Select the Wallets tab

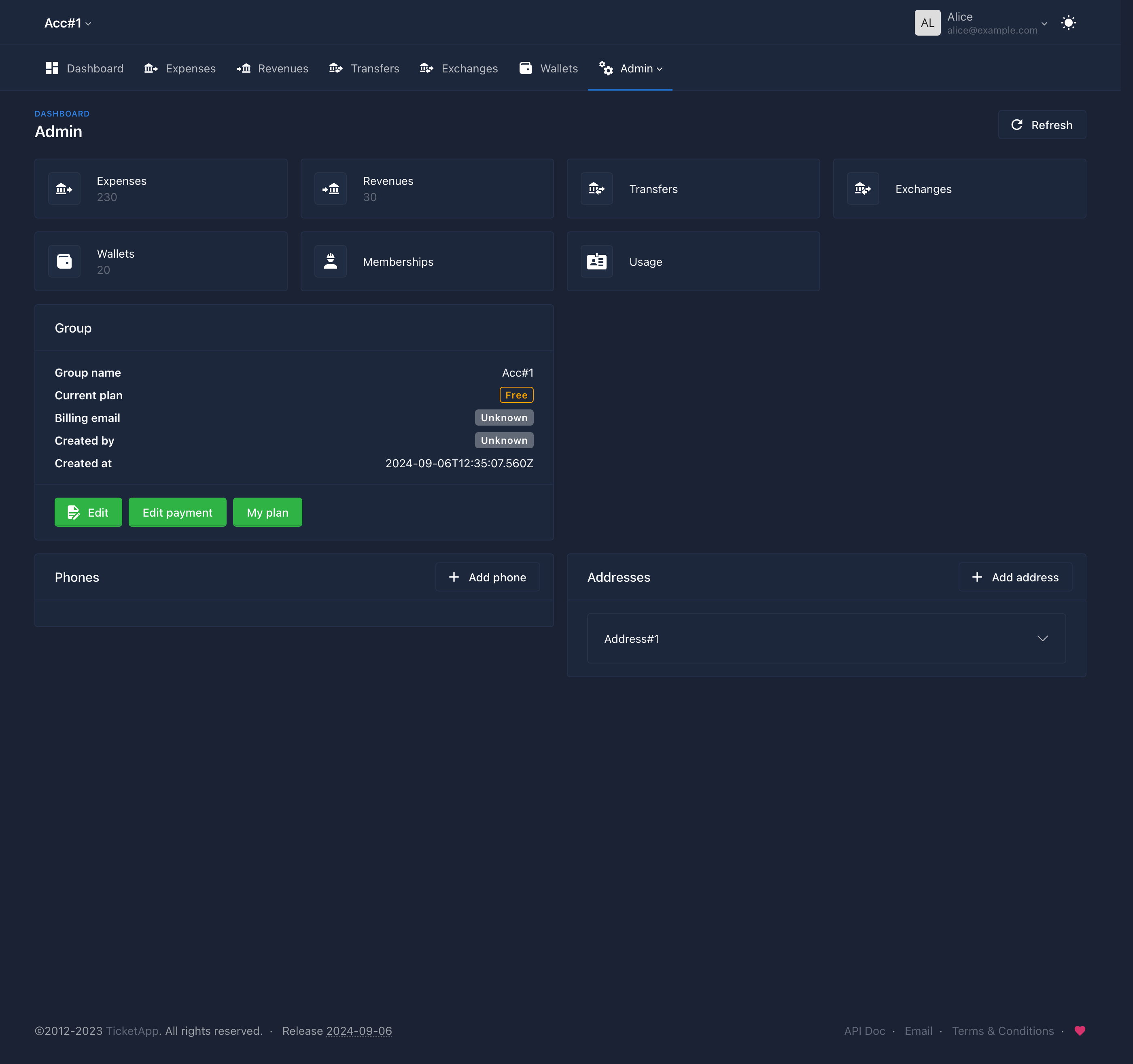(x=547, y=67)
